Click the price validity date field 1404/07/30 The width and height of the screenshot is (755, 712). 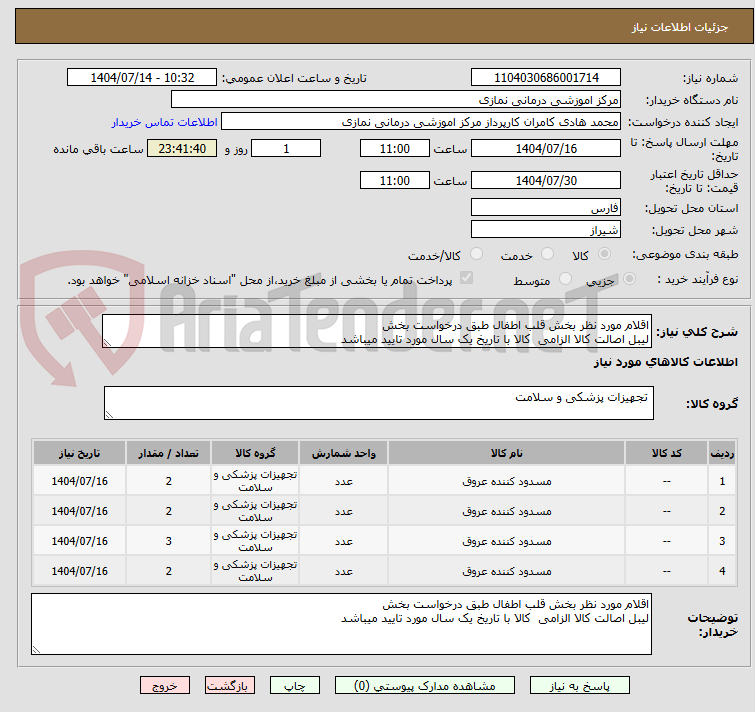(545, 181)
